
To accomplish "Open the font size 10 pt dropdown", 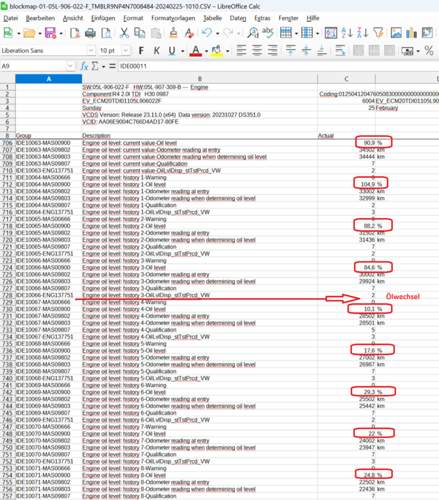I will point(125,51).
